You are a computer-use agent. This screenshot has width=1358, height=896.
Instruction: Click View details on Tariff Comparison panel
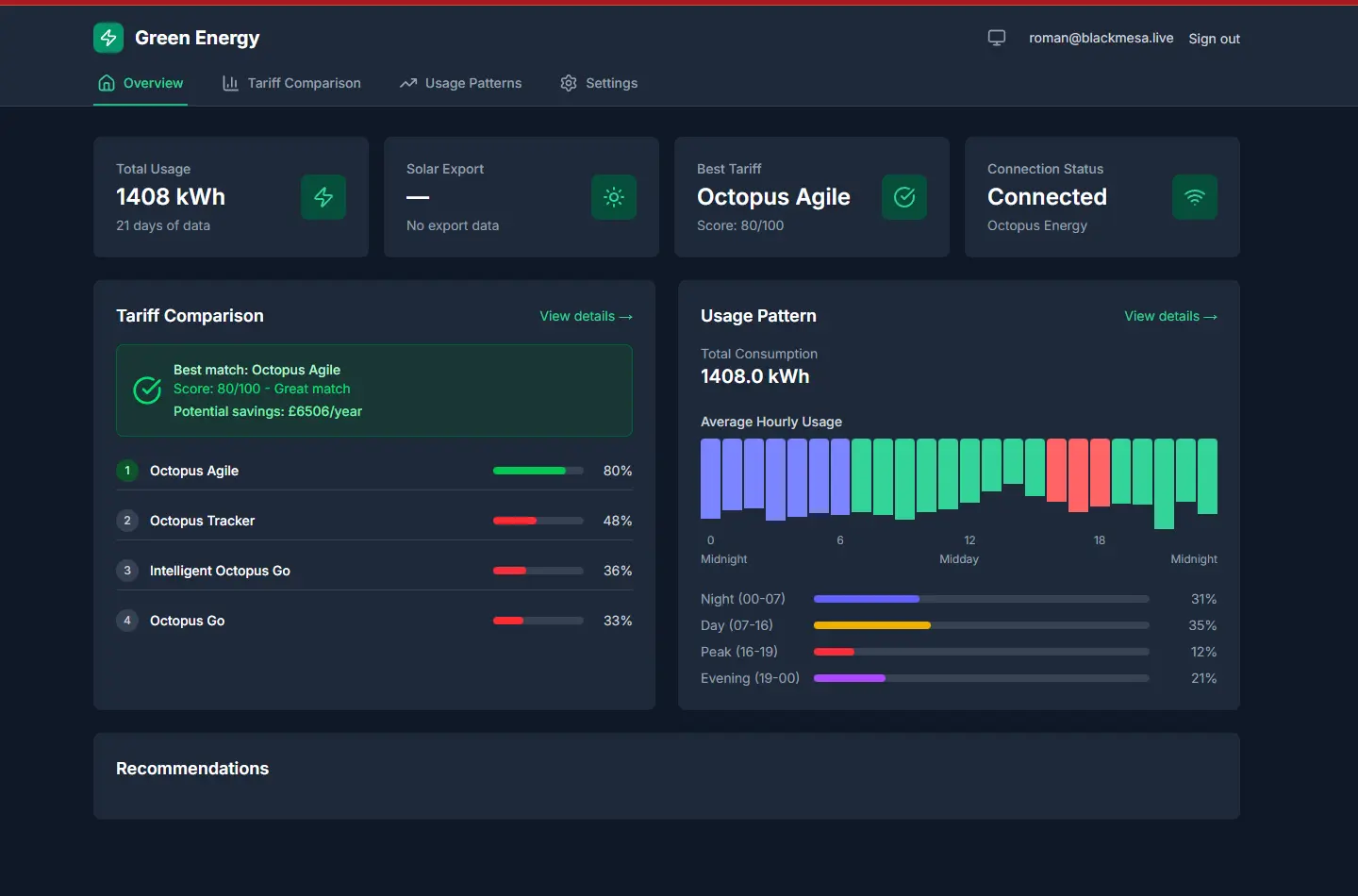(586, 316)
